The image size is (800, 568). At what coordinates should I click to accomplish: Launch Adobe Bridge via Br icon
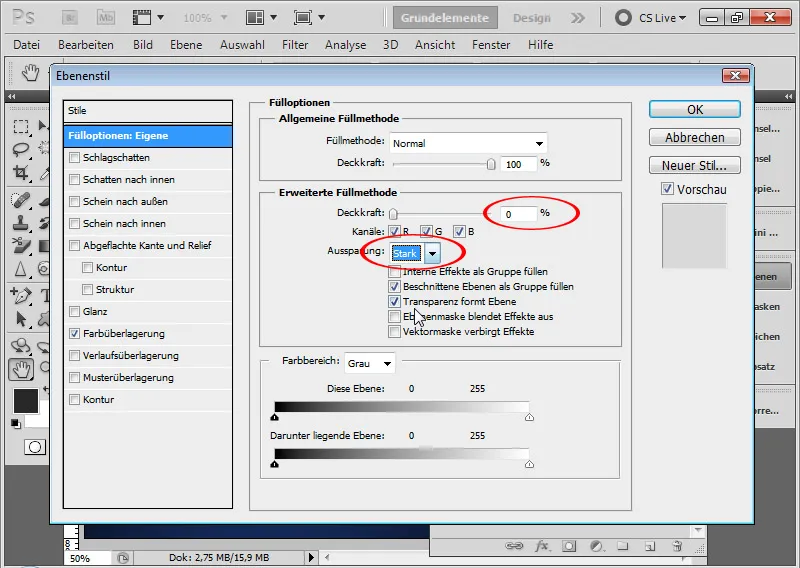coord(69,18)
